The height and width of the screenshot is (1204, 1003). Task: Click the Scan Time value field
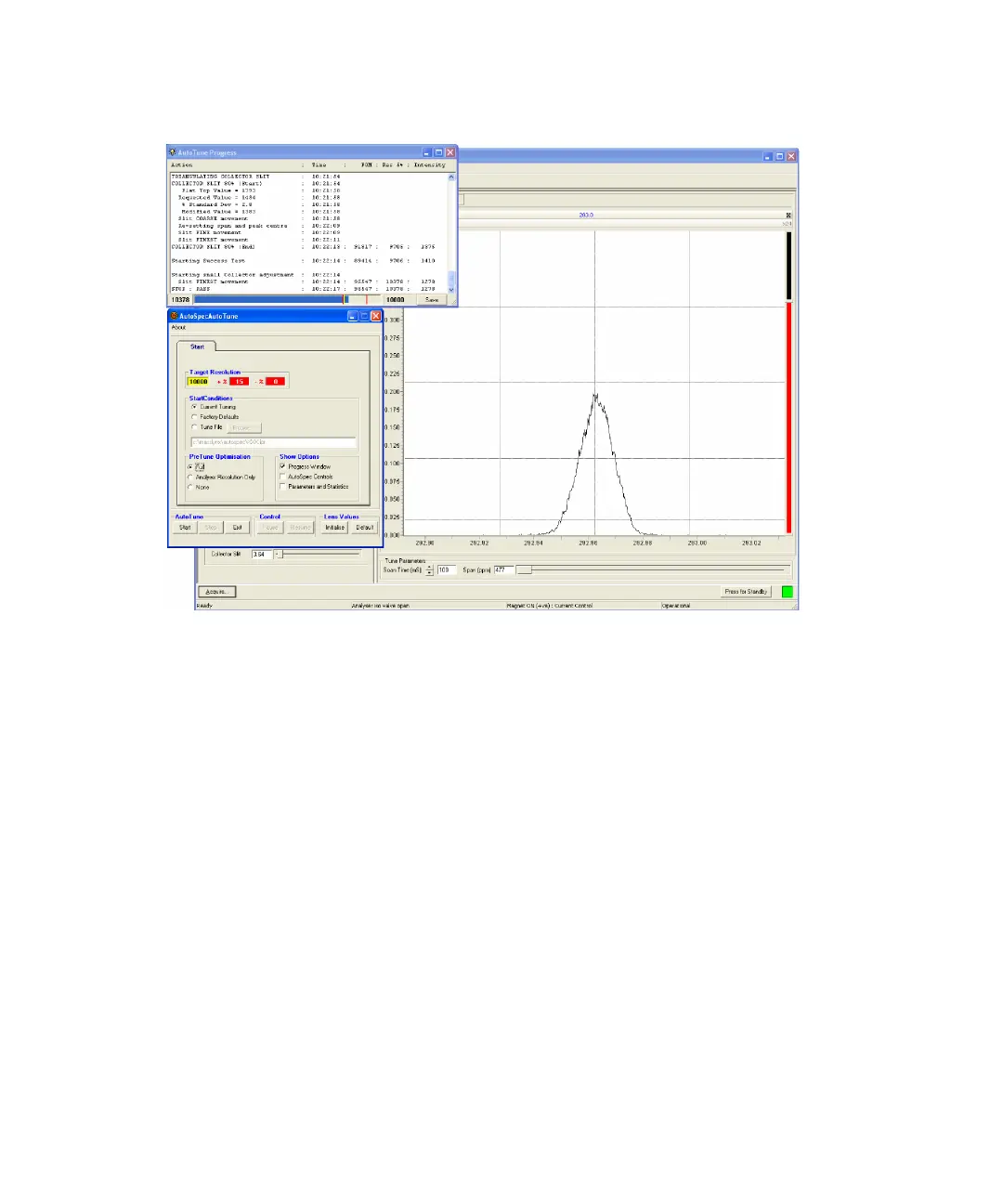446,570
